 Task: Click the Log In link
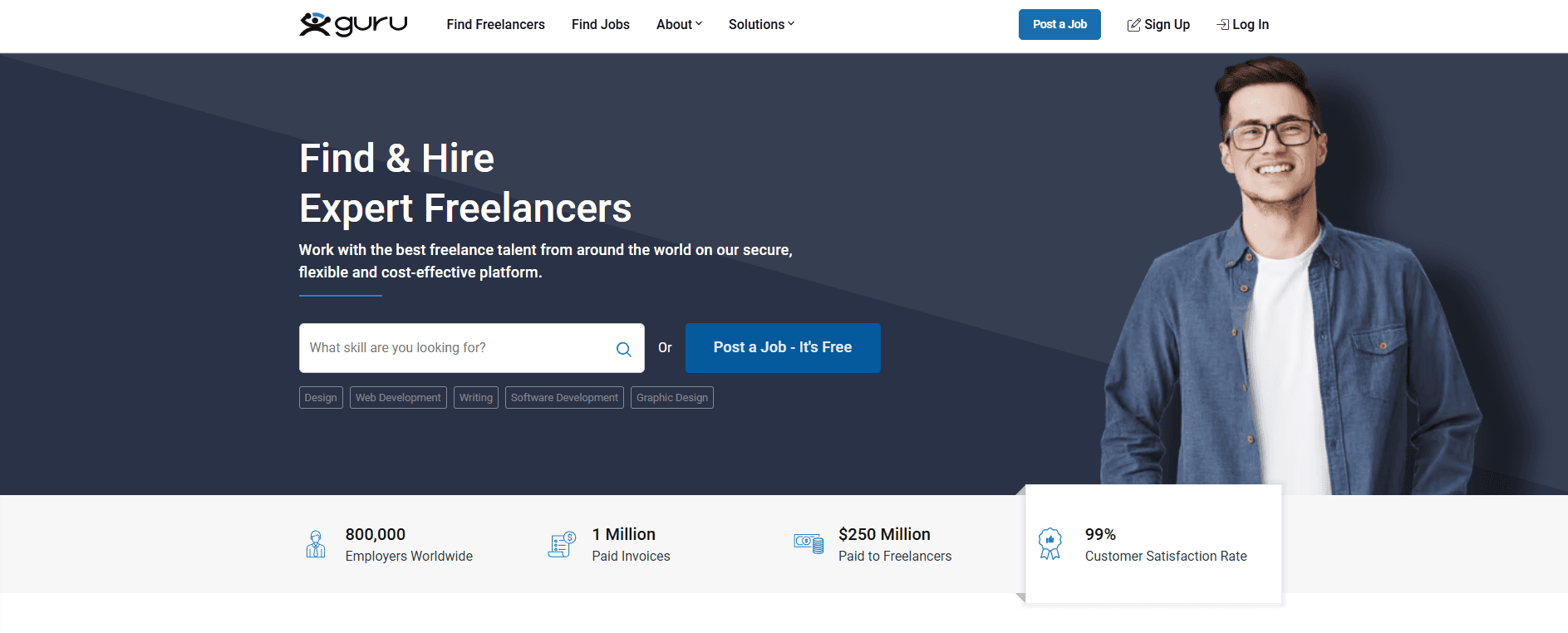[x=1243, y=25]
